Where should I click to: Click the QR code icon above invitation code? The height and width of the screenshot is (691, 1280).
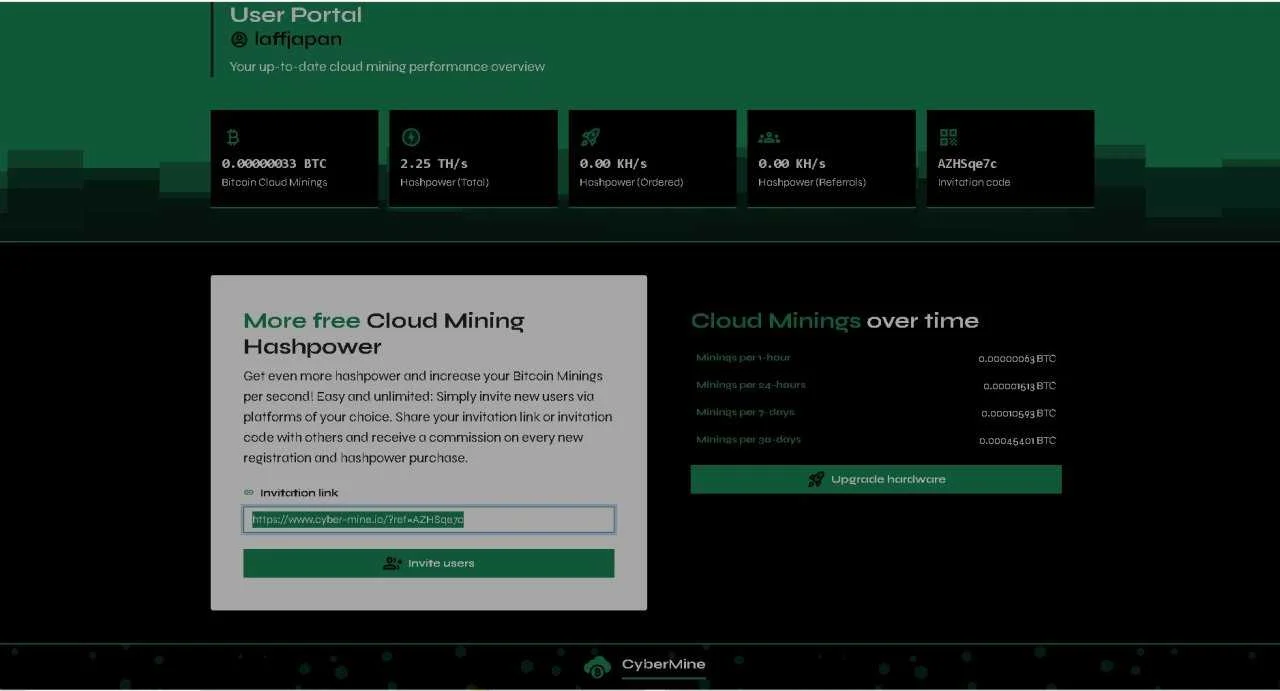tap(948, 137)
